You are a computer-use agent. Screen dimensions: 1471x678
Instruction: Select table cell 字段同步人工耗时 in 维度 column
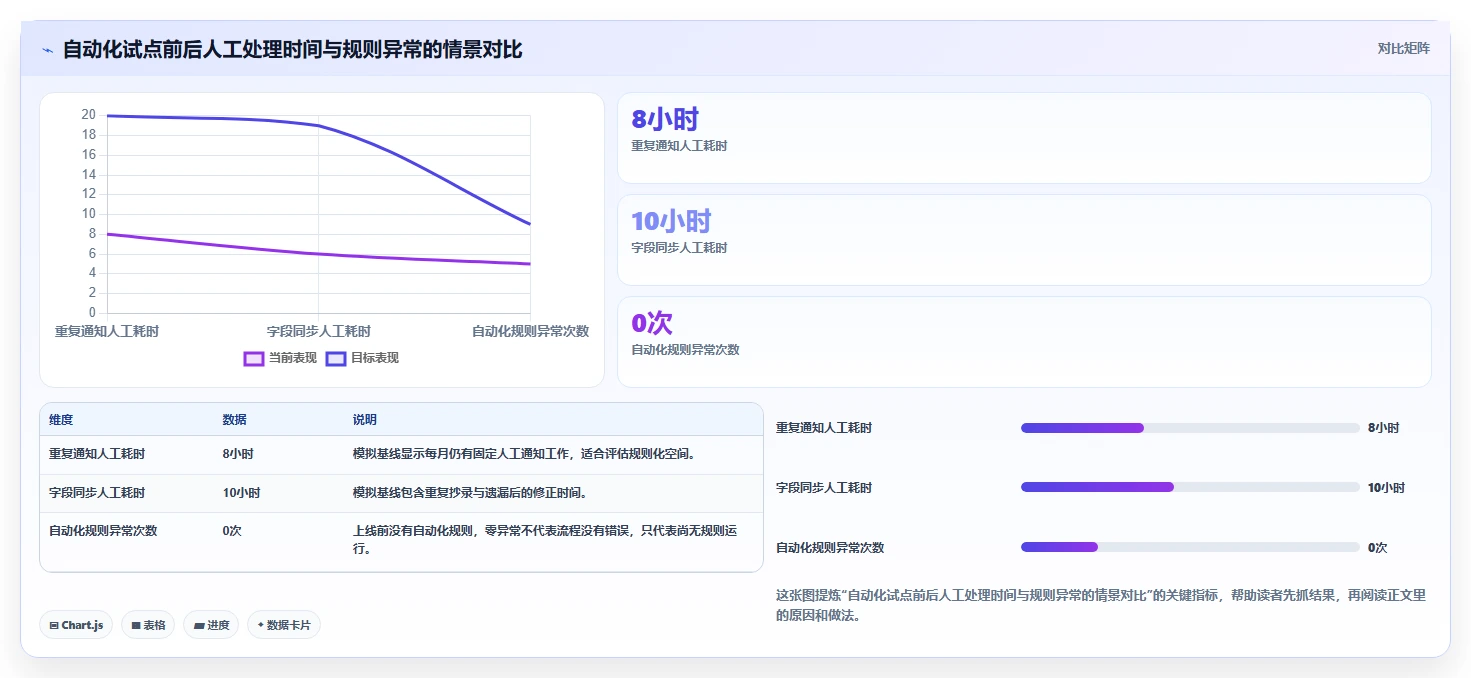point(97,493)
